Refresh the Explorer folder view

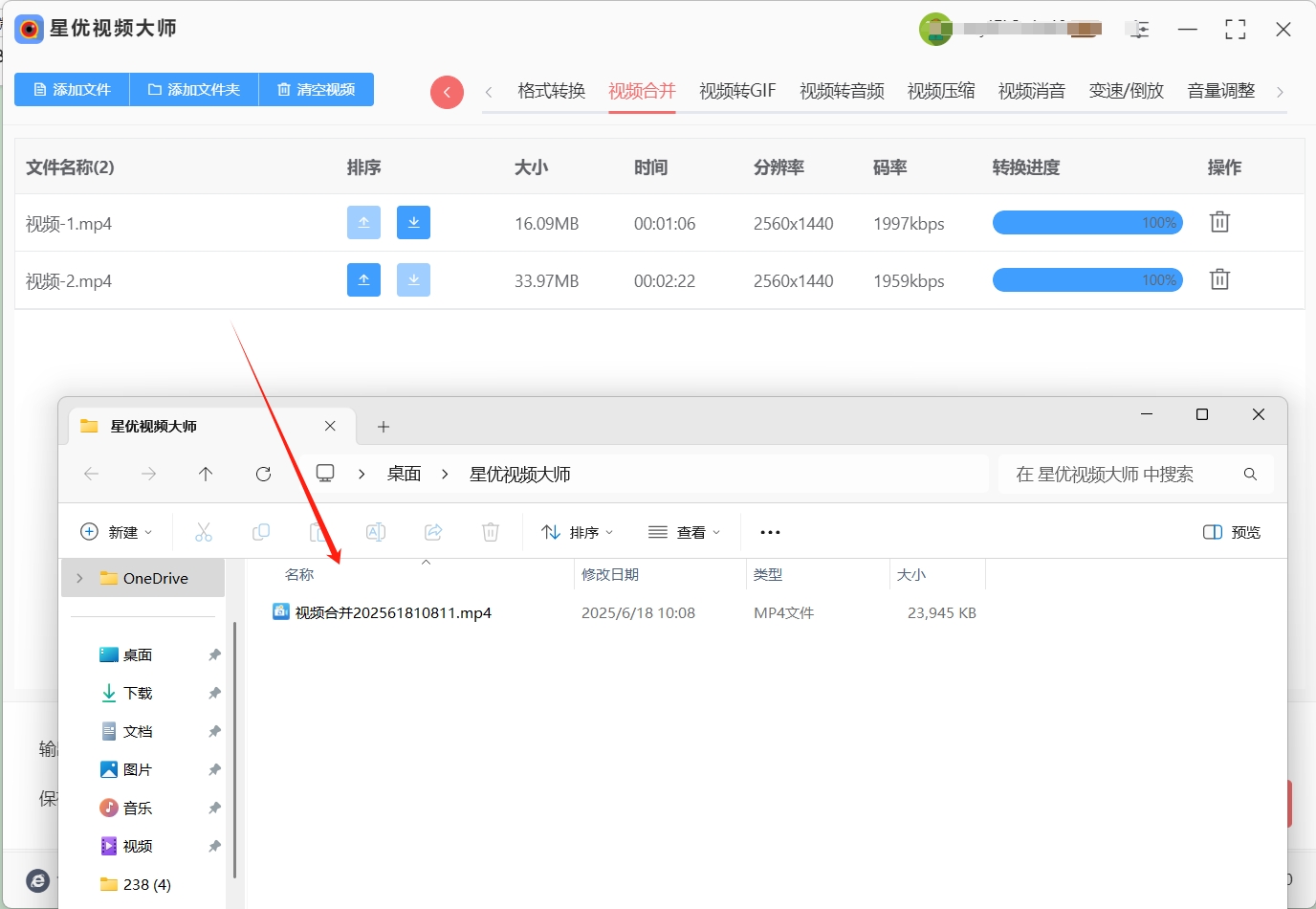pos(263,474)
